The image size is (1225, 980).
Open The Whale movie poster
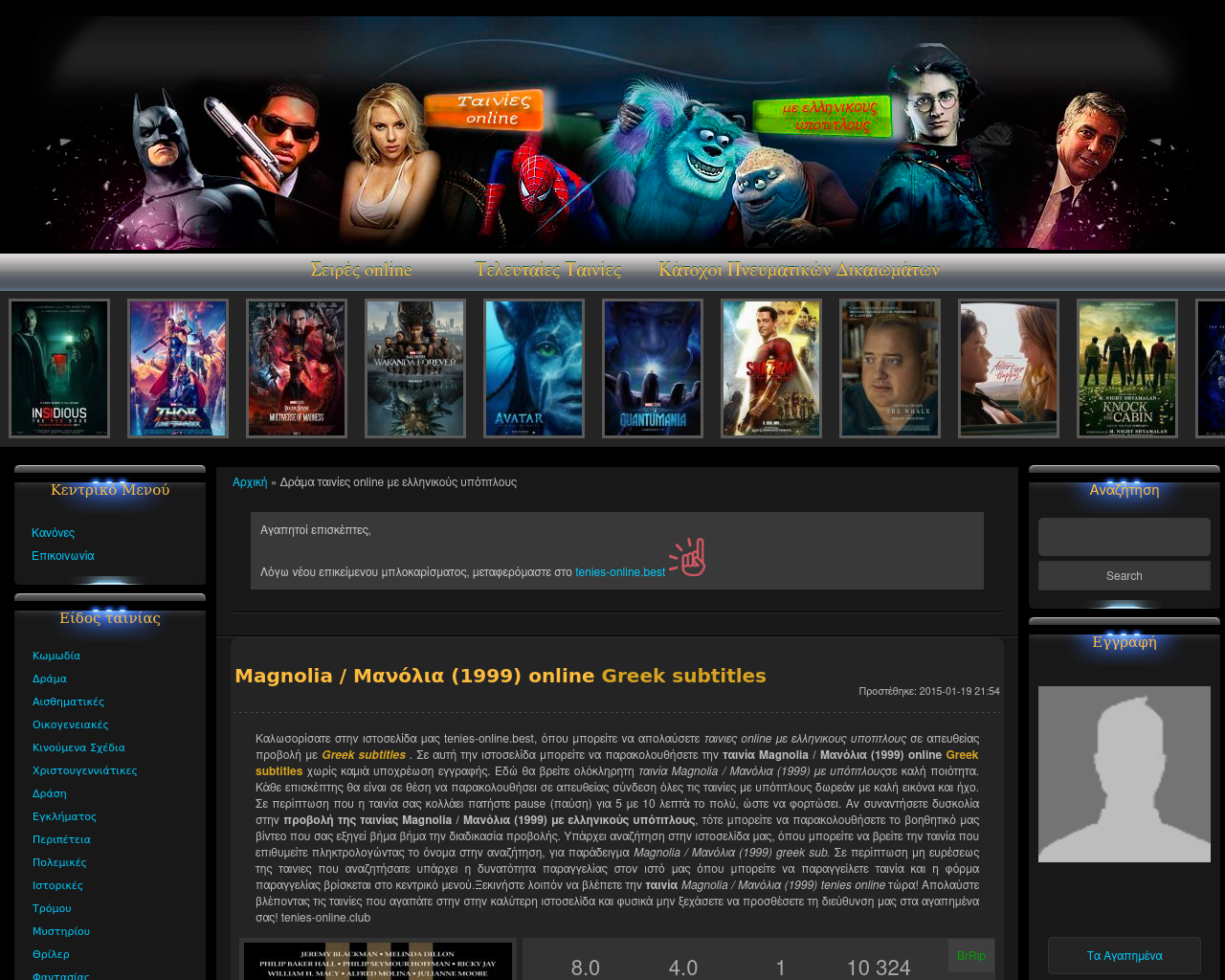pyautogui.click(x=890, y=368)
